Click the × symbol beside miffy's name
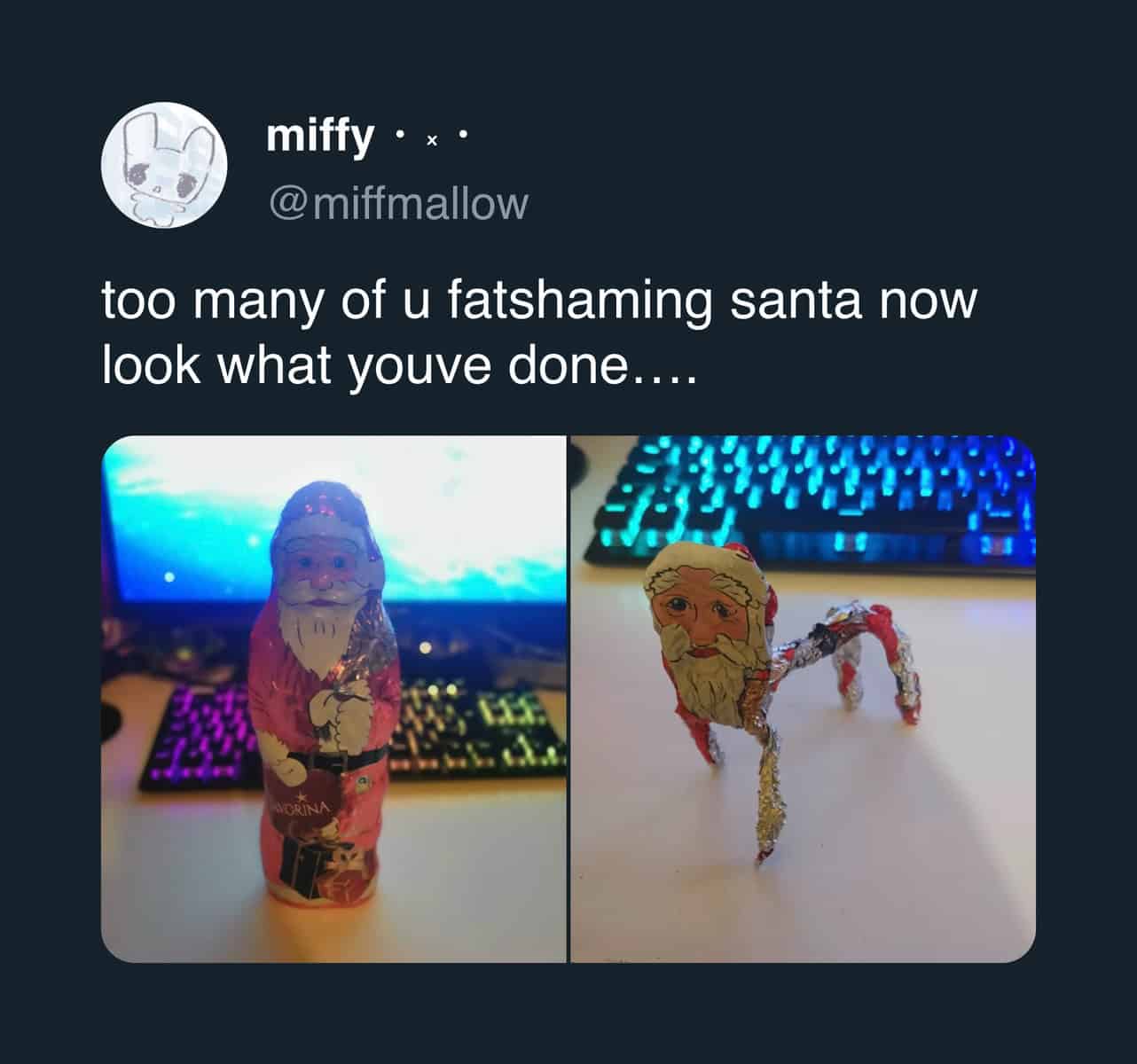This screenshot has height=1064, width=1137. (430, 140)
